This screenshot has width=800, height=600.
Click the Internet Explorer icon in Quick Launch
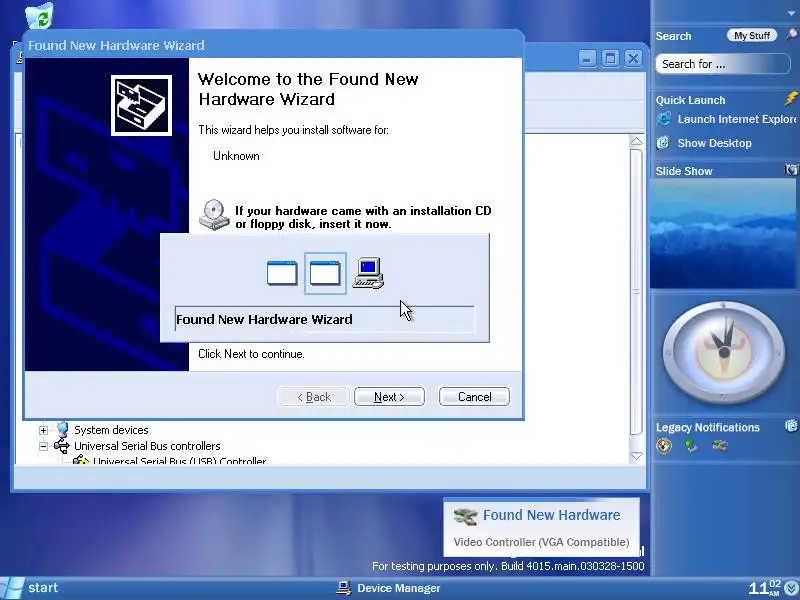pyautogui.click(x=664, y=119)
